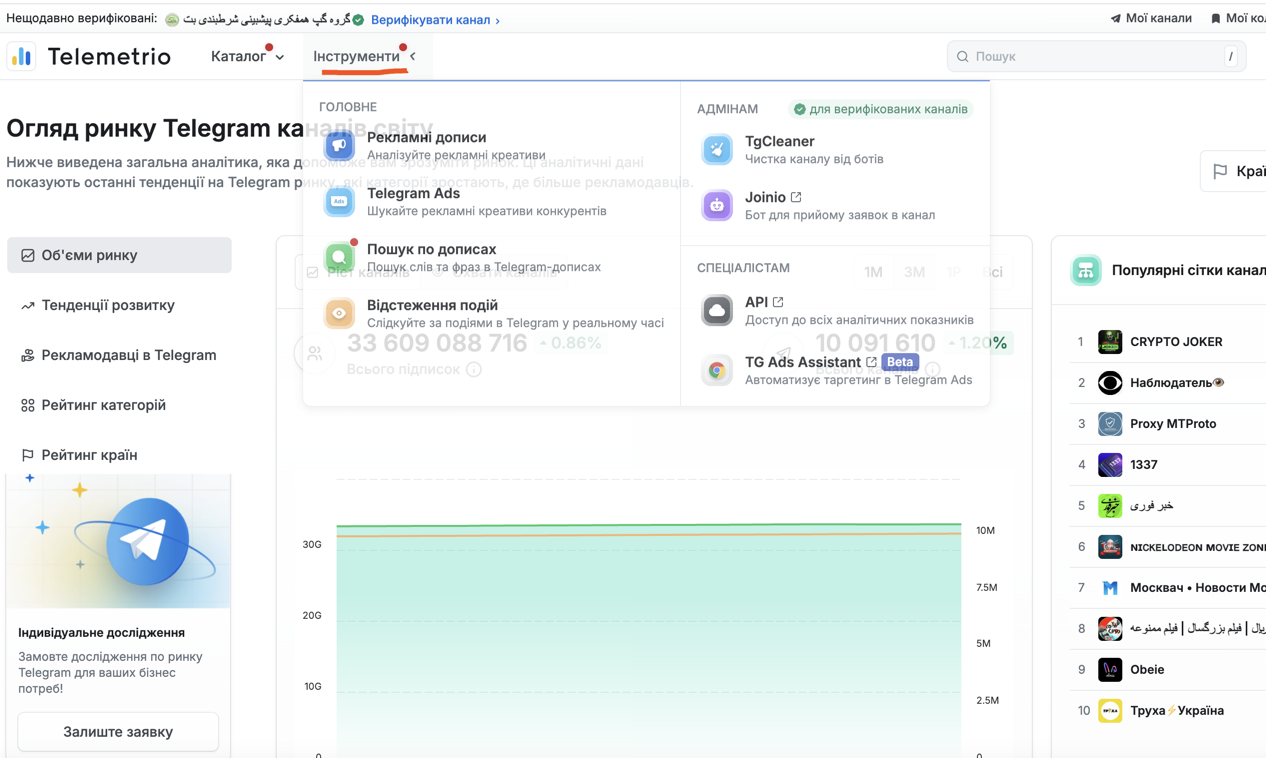Click the Telemetrio logo icon
The image size is (1266, 758).
point(21,56)
